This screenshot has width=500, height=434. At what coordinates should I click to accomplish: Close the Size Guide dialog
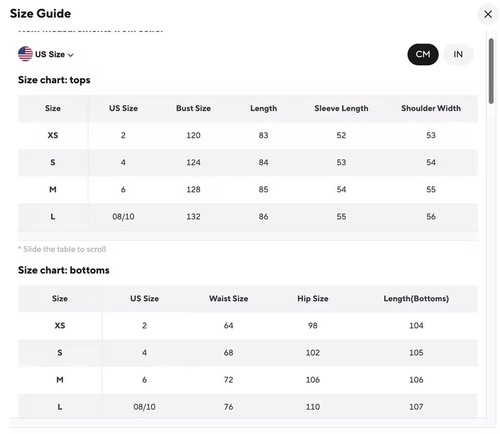pyautogui.click(x=488, y=14)
